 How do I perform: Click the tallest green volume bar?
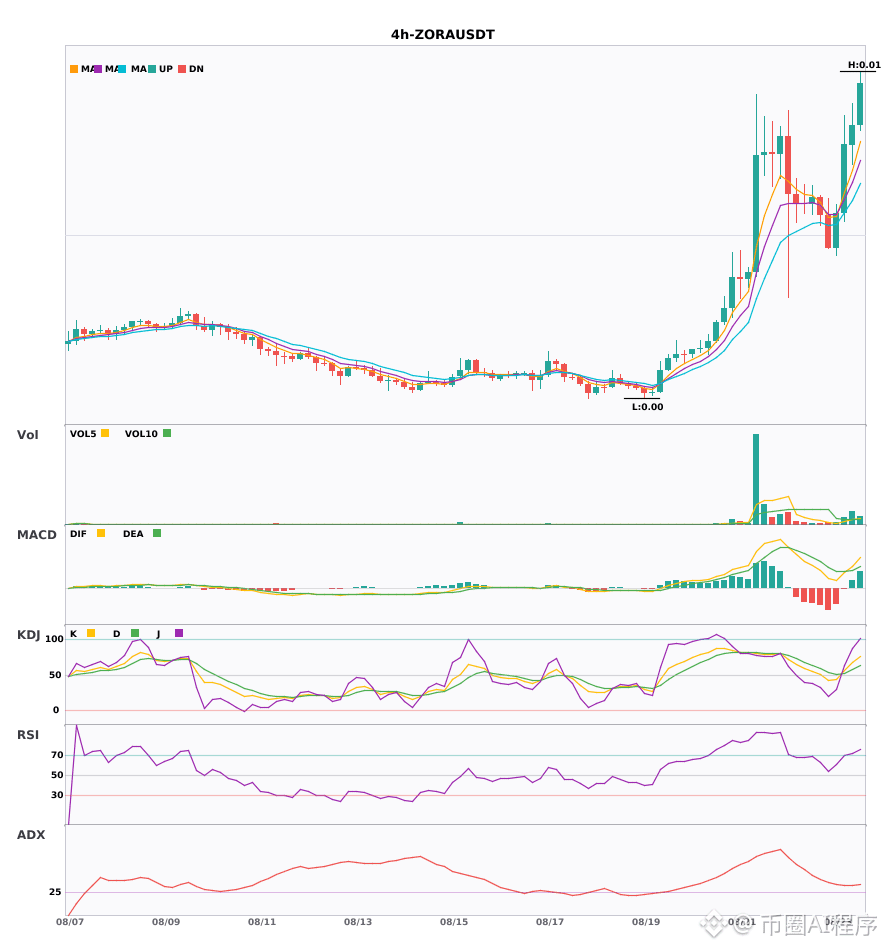coord(756,479)
